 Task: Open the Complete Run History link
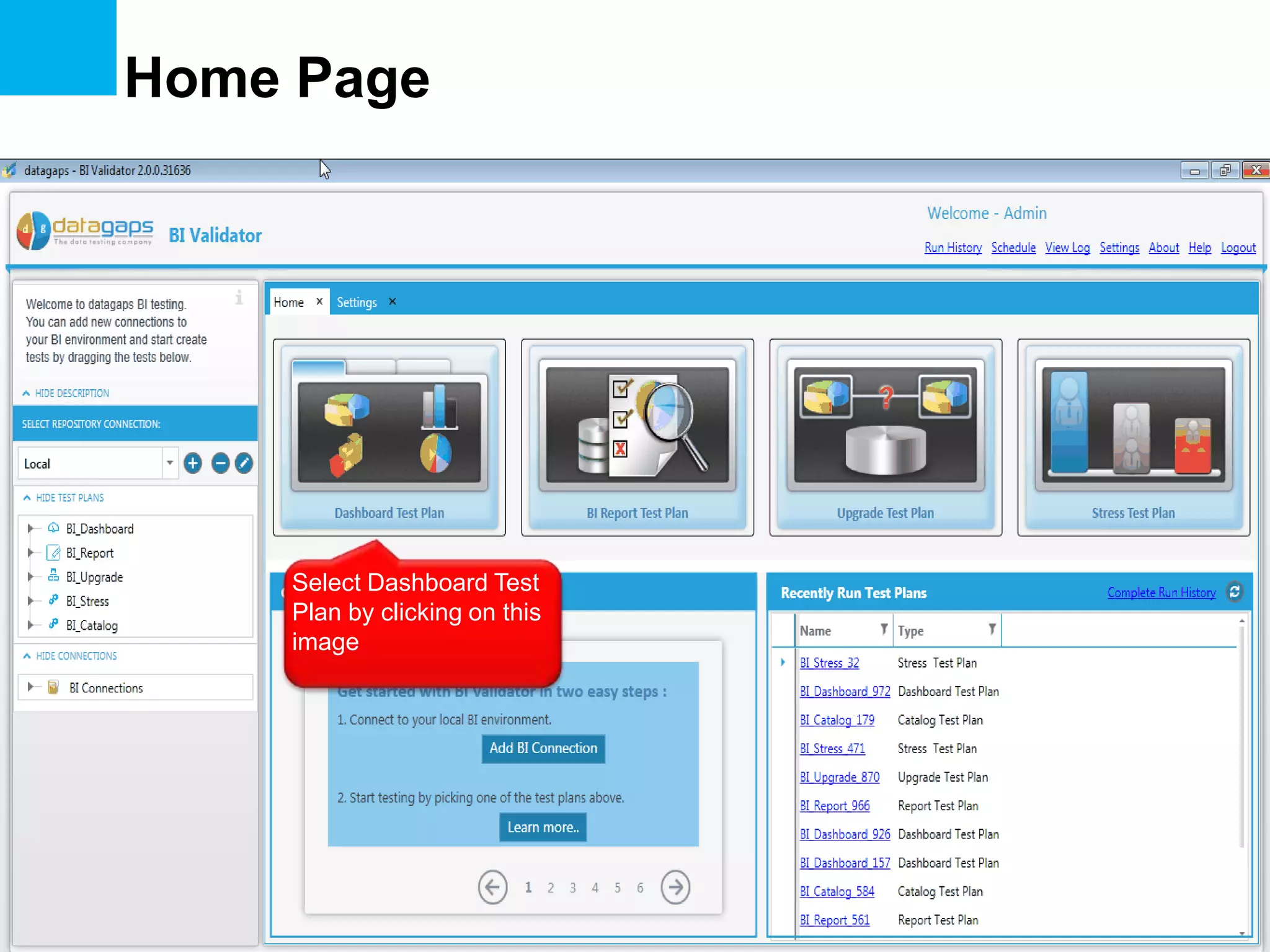pyautogui.click(x=1161, y=593)
